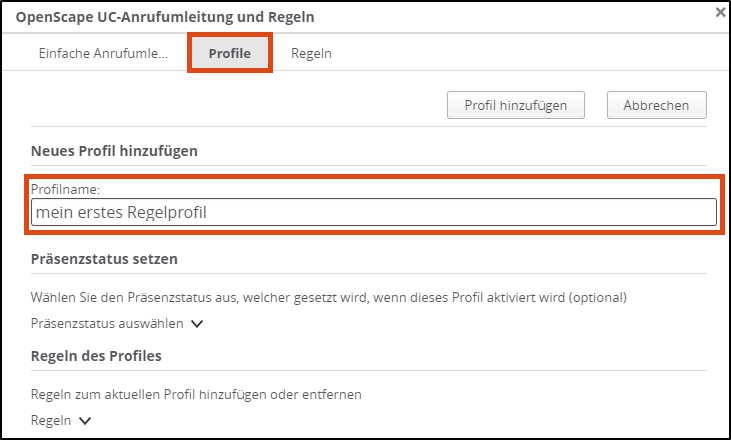This screenshot has width=731, height=440.
Task: Select the Profile tab
Action: coord(229,53)
